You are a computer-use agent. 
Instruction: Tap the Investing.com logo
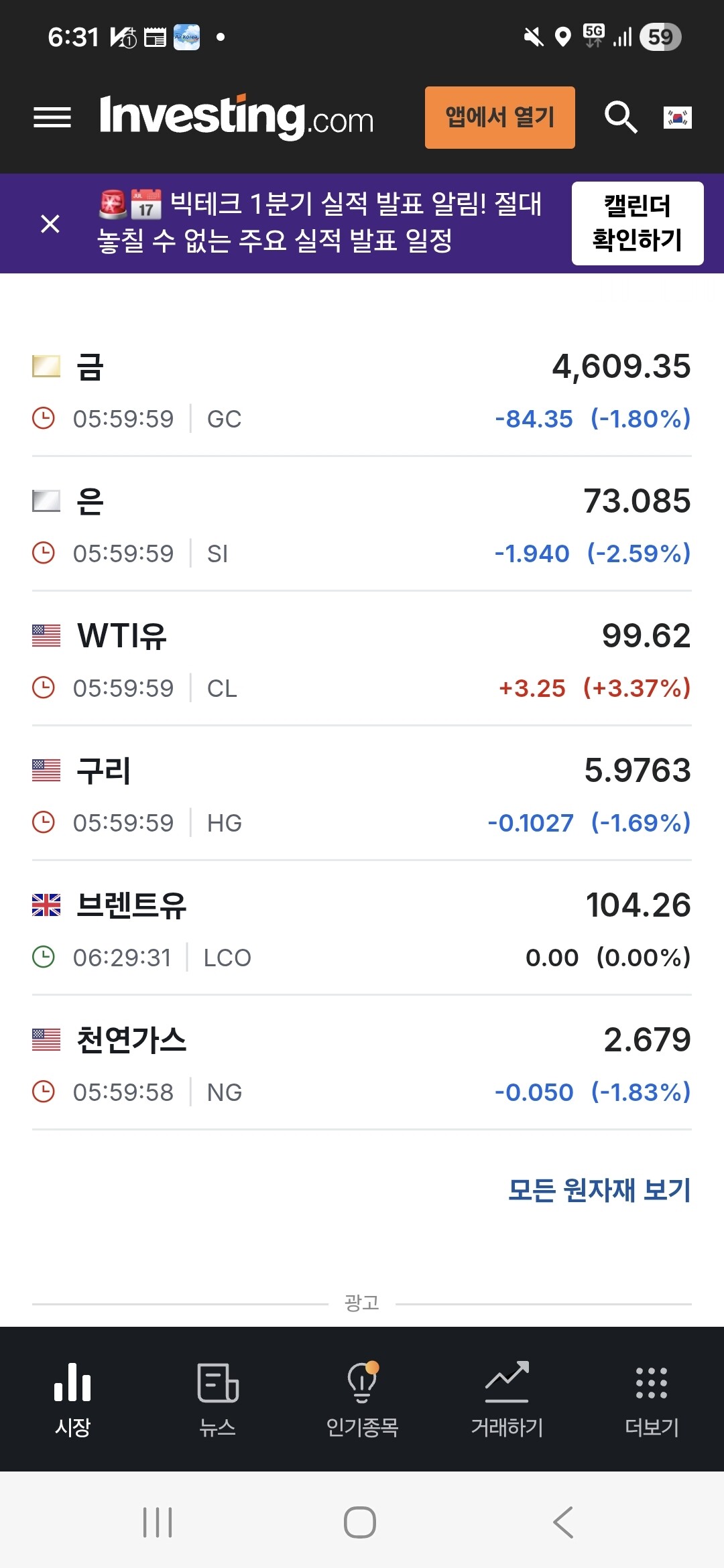(236, 117)
